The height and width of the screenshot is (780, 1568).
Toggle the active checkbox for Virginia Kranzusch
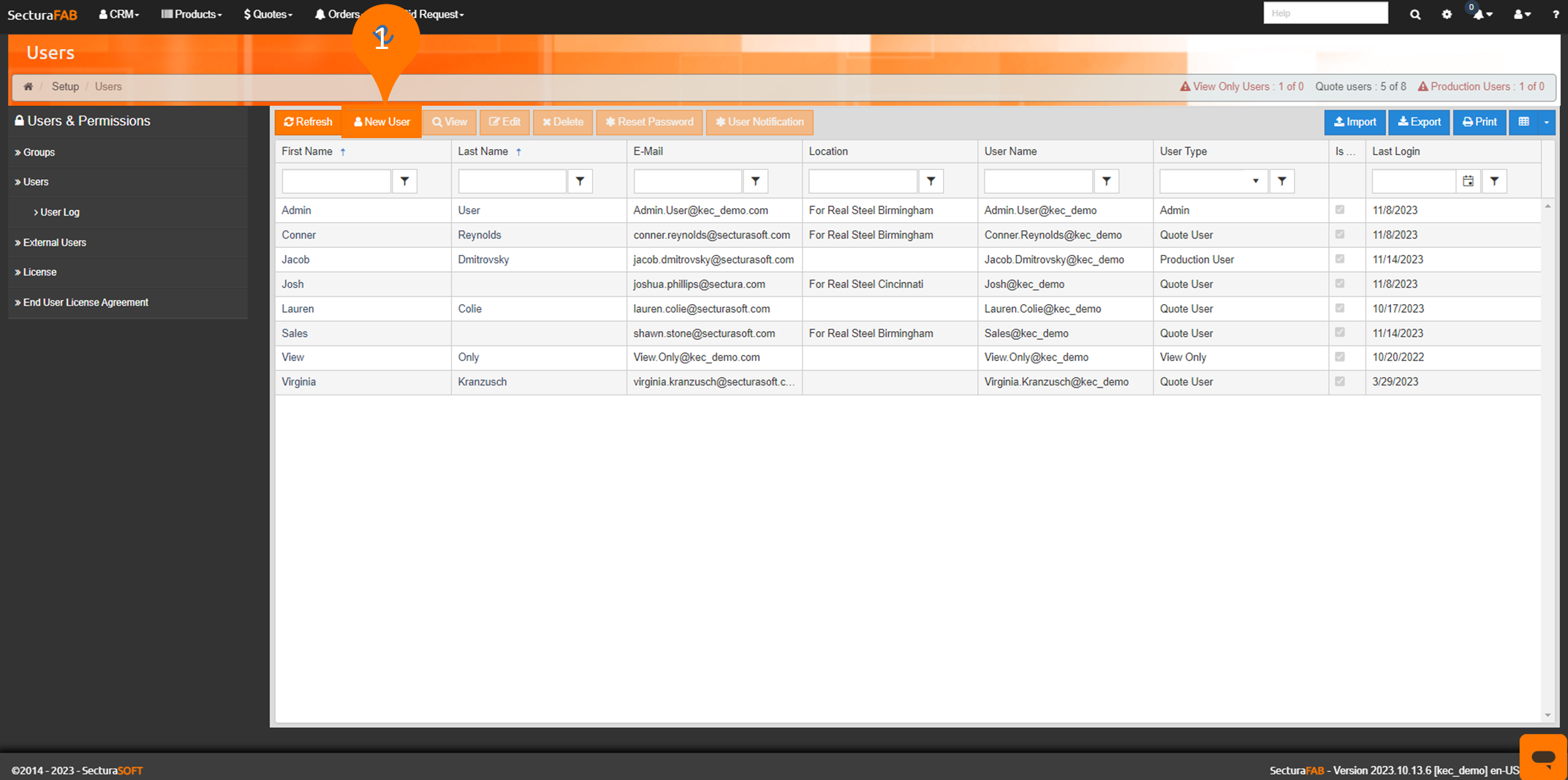tap(1339, 382)
